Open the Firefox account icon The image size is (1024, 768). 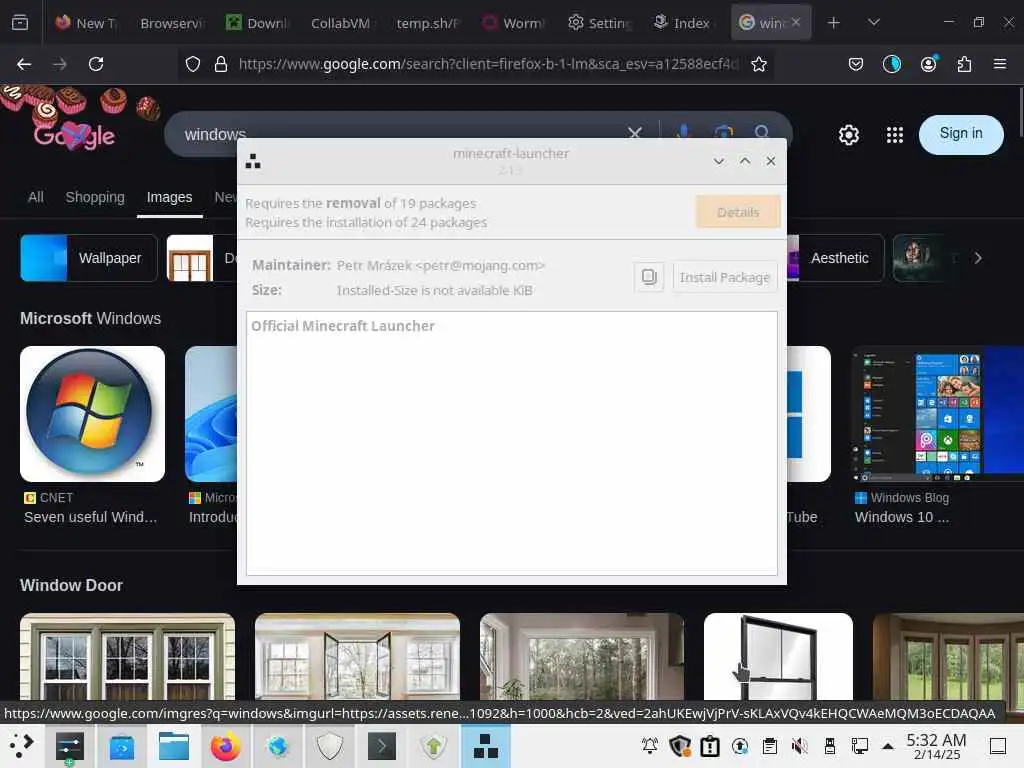coord(928,64)
